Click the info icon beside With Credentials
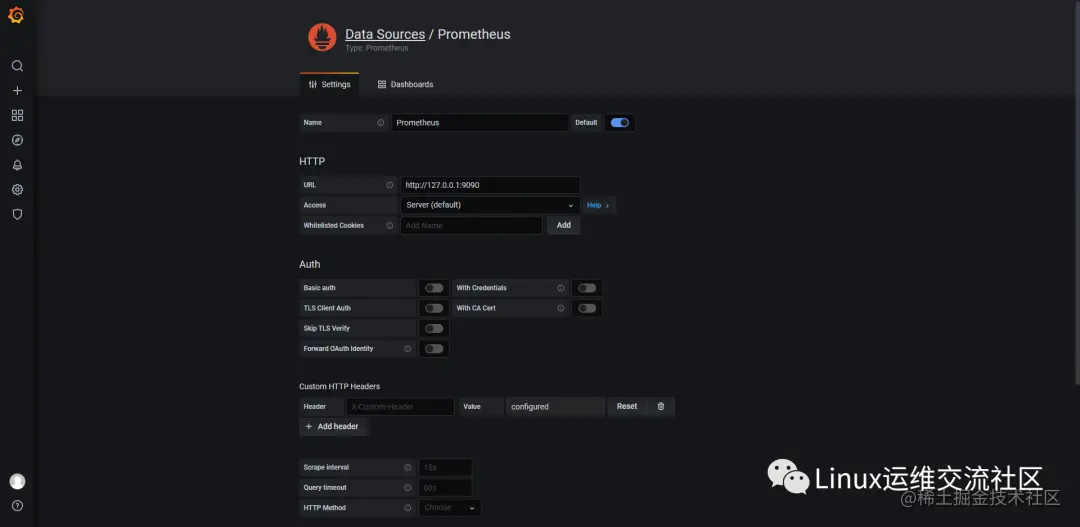 561,288
